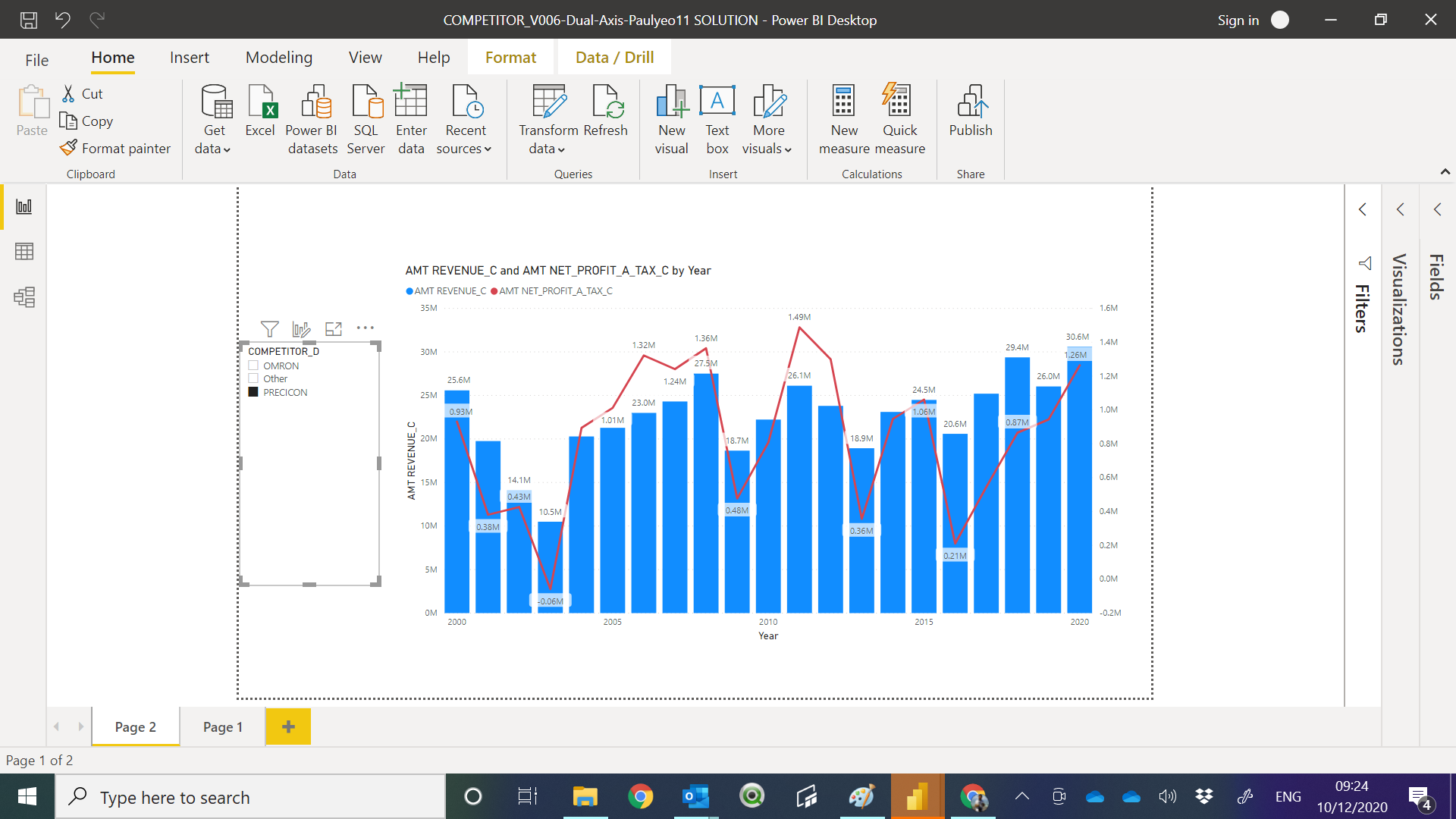This screenshot has height=819, width=1456.
Task: Check the OMRON slicer checkbox
Action: pyautogui.click(x=253, y=366)
